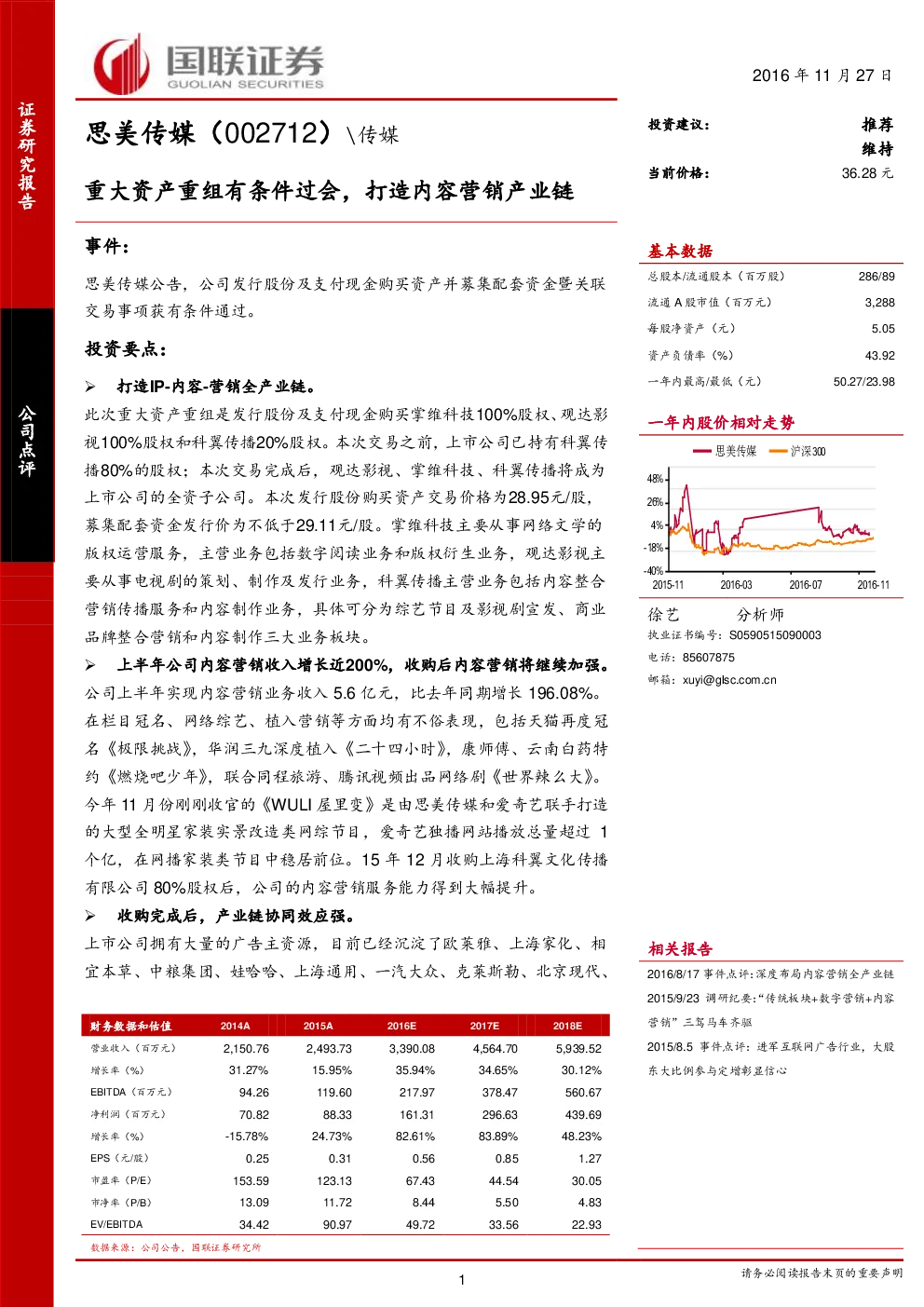
Task: Click the share capital value 286/89
Action: [876, 277]
